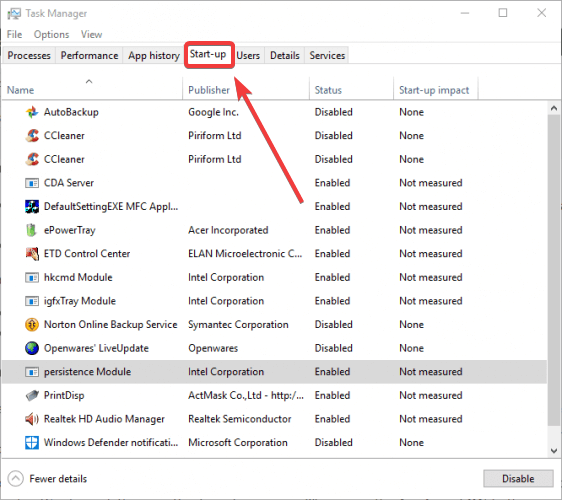Switch to the Performance tab

[x=89, y=56]
